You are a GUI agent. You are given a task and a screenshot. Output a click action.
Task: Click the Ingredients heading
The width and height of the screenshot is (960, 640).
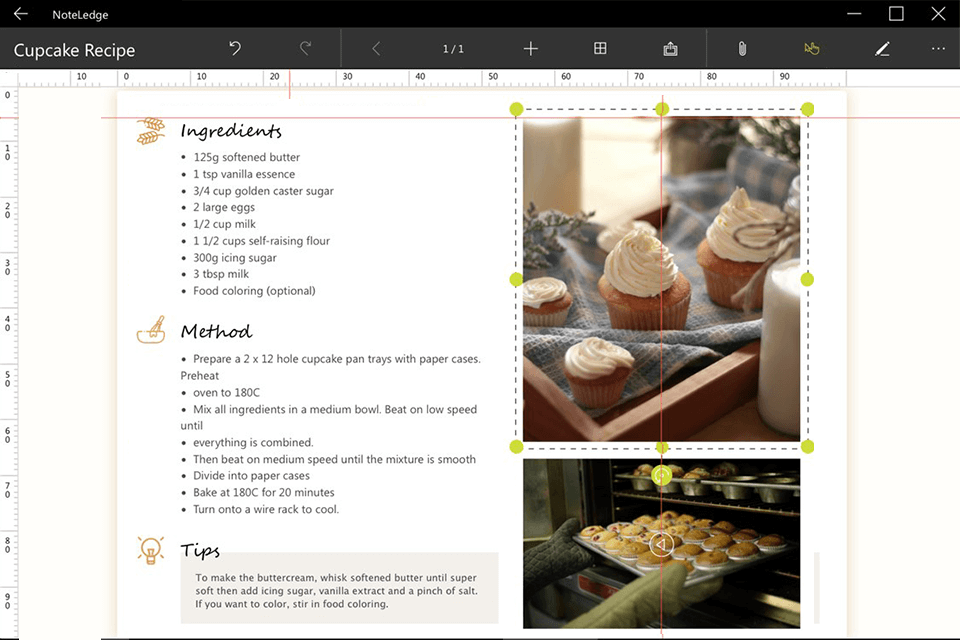click(x=231, y=130)
